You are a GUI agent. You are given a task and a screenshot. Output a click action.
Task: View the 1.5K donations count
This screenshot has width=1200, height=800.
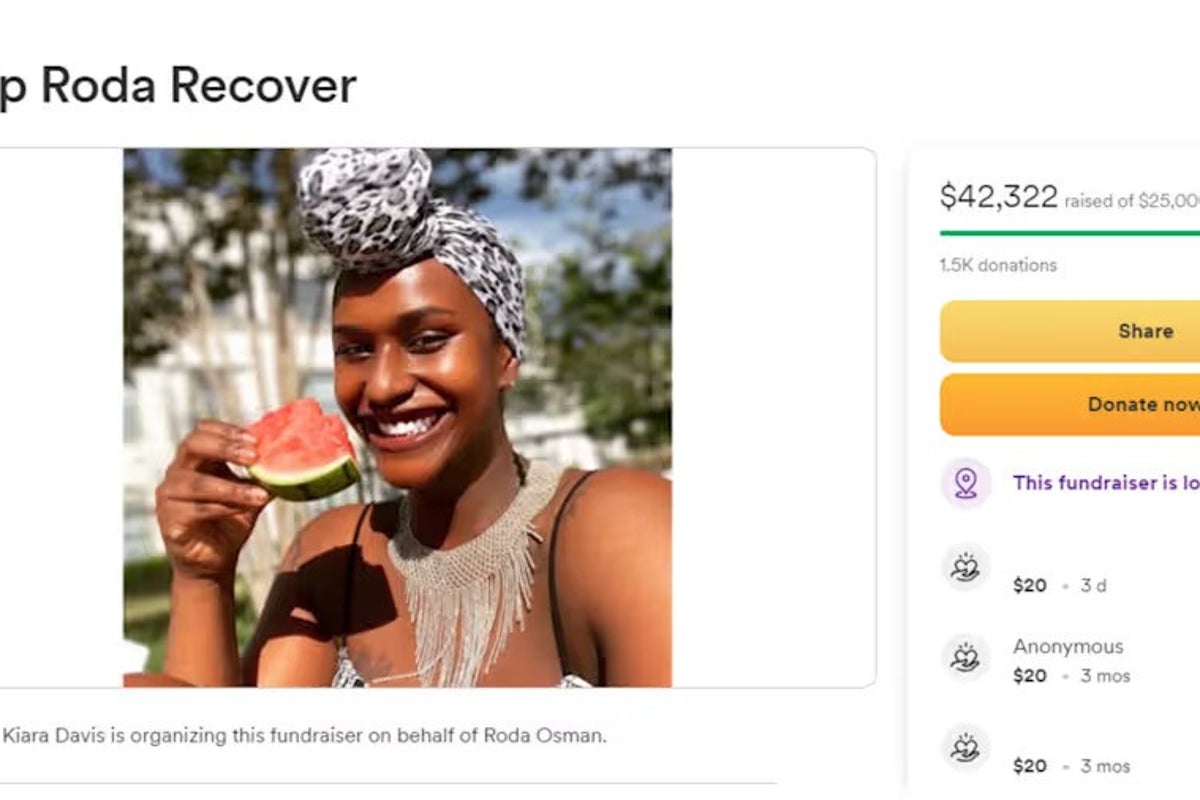[998, 265]
